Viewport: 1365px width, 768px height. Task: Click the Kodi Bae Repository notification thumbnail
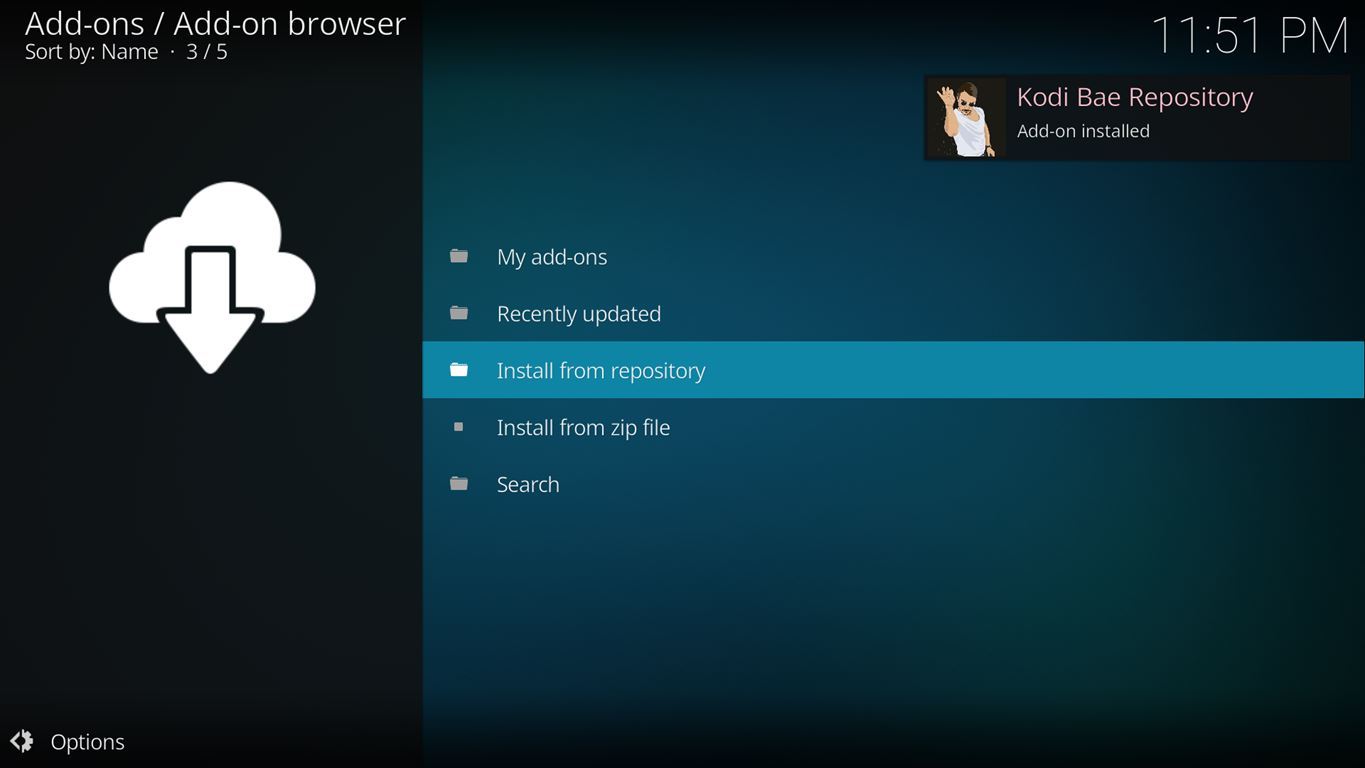pos(966,118)
